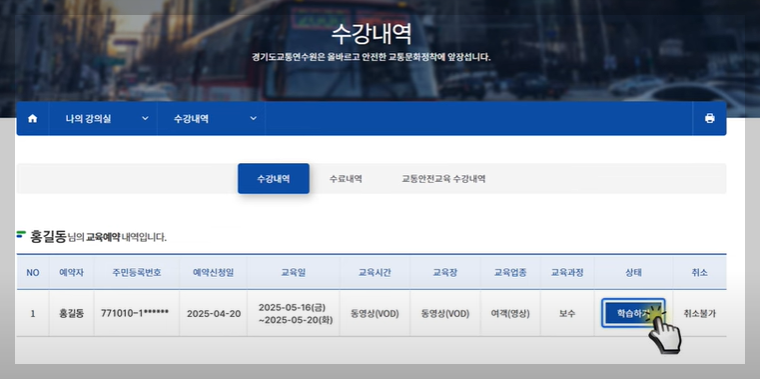This screenshot has width=760, height=379.
Task: Click the 보수 course cell
Action: pos(567,314)
